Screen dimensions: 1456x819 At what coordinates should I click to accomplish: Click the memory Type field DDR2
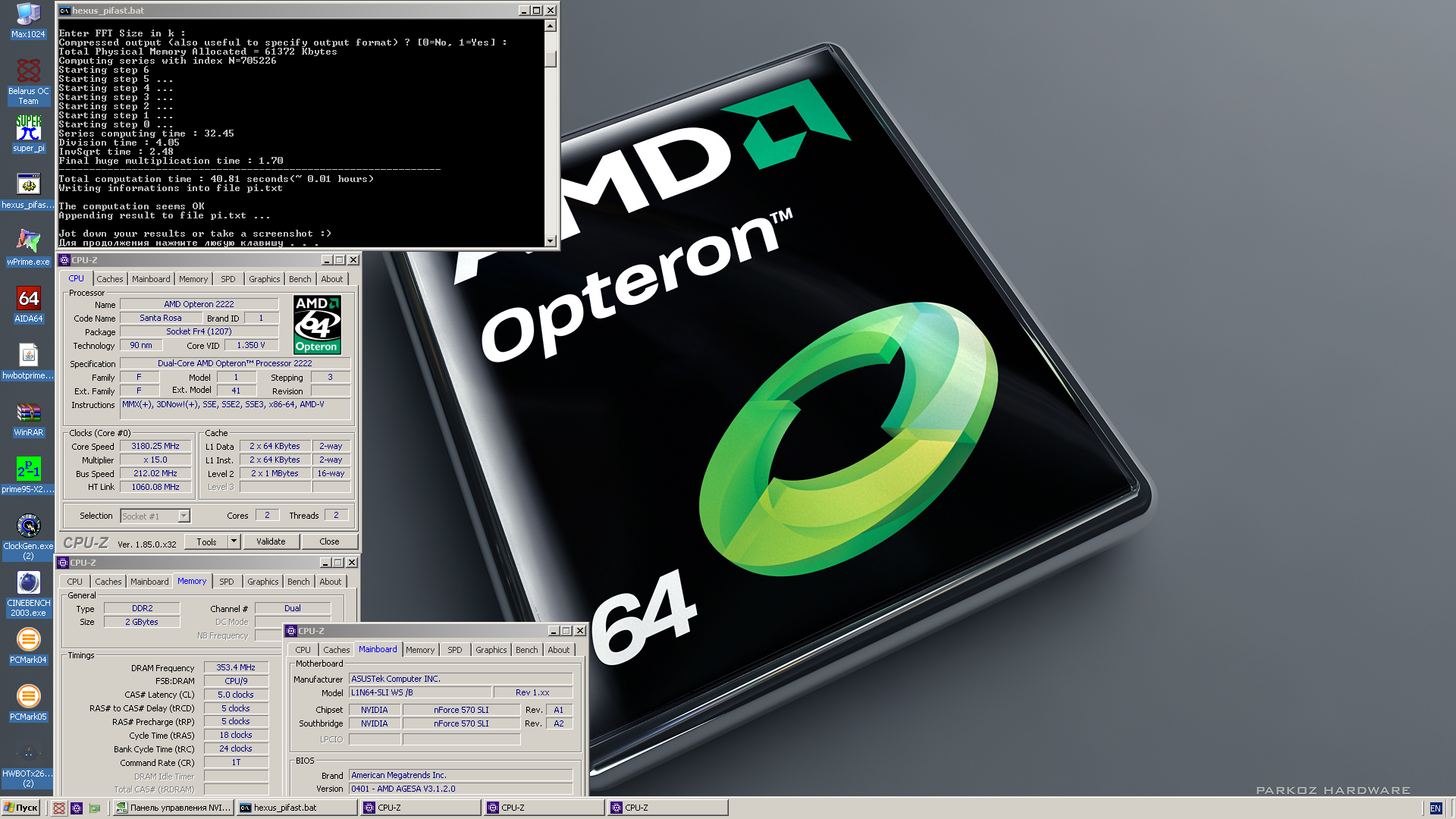click(x=142, y=608)
